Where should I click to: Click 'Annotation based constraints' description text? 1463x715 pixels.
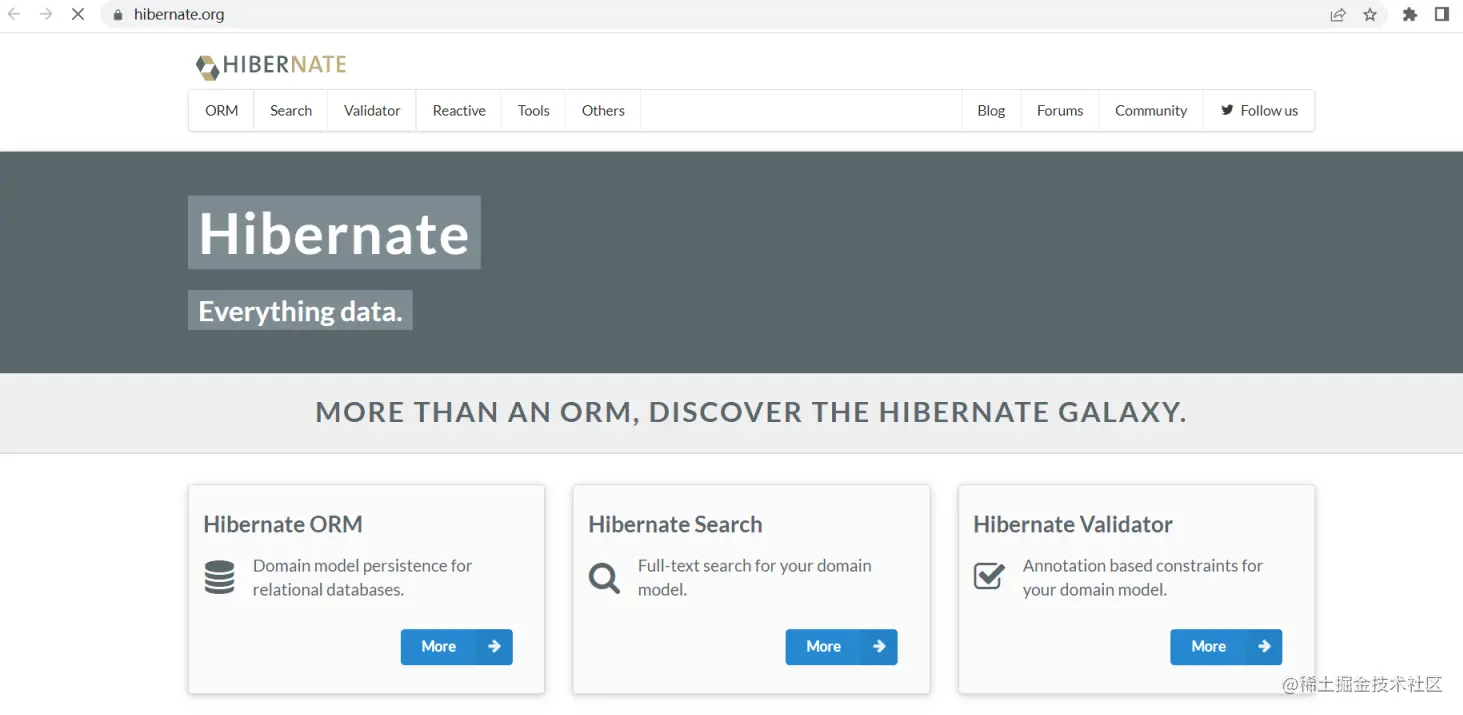(1142, 577)
